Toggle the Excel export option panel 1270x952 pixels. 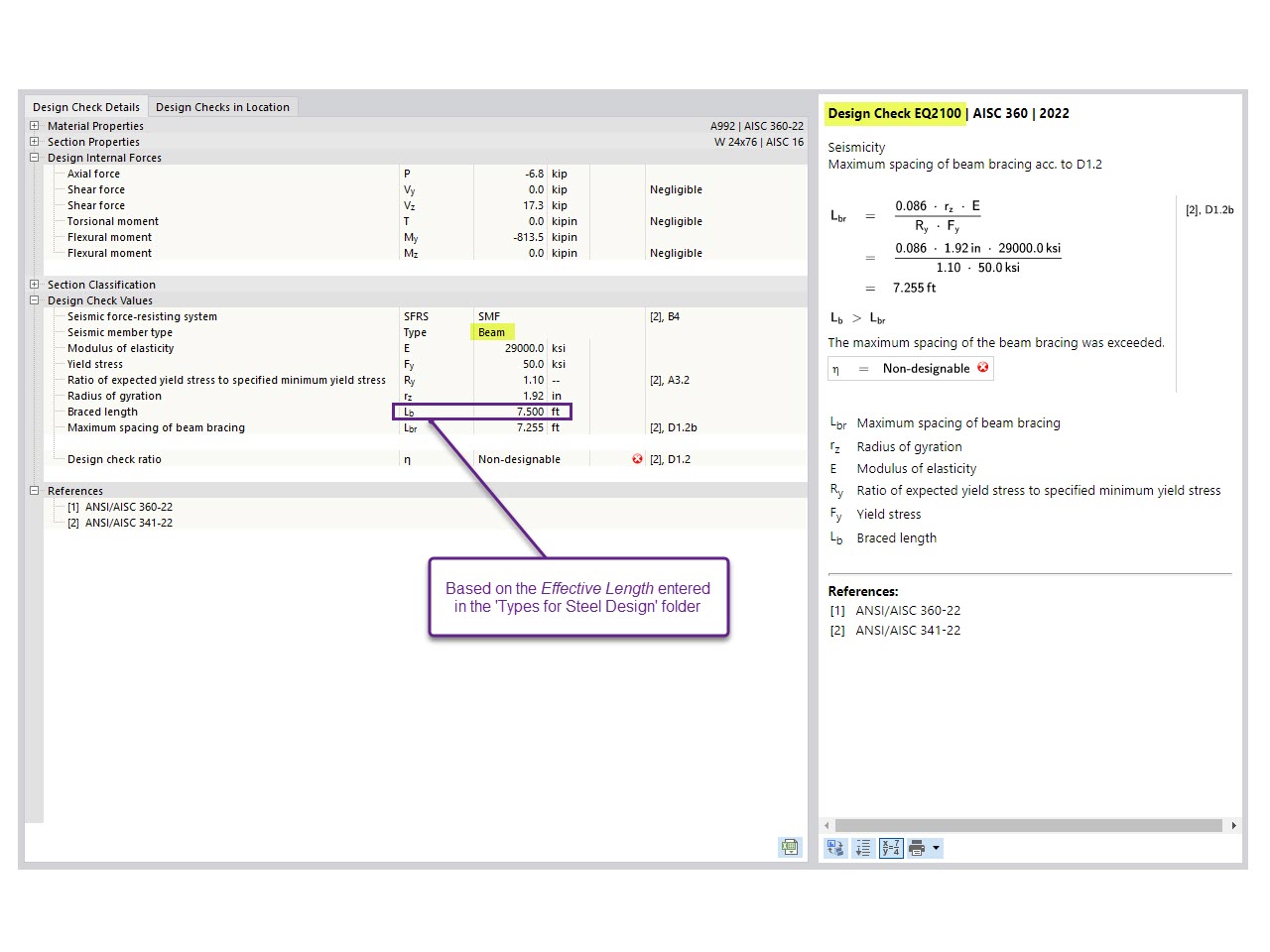coord(789,847)
